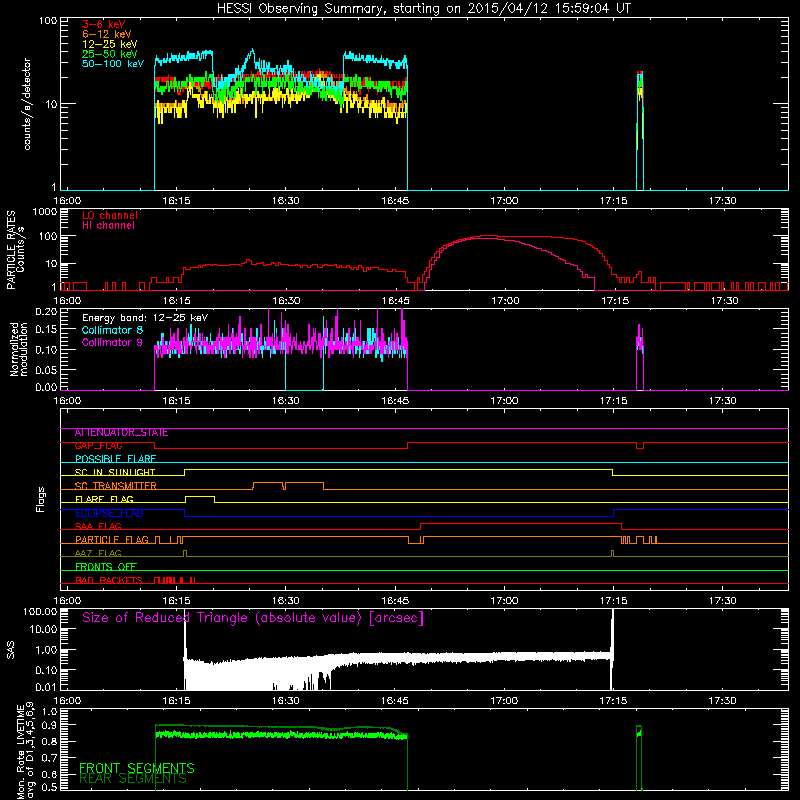Click the SC_TRANSMITTER flag label
Viewport: 800px width, 800px height.
coord(115,486)
